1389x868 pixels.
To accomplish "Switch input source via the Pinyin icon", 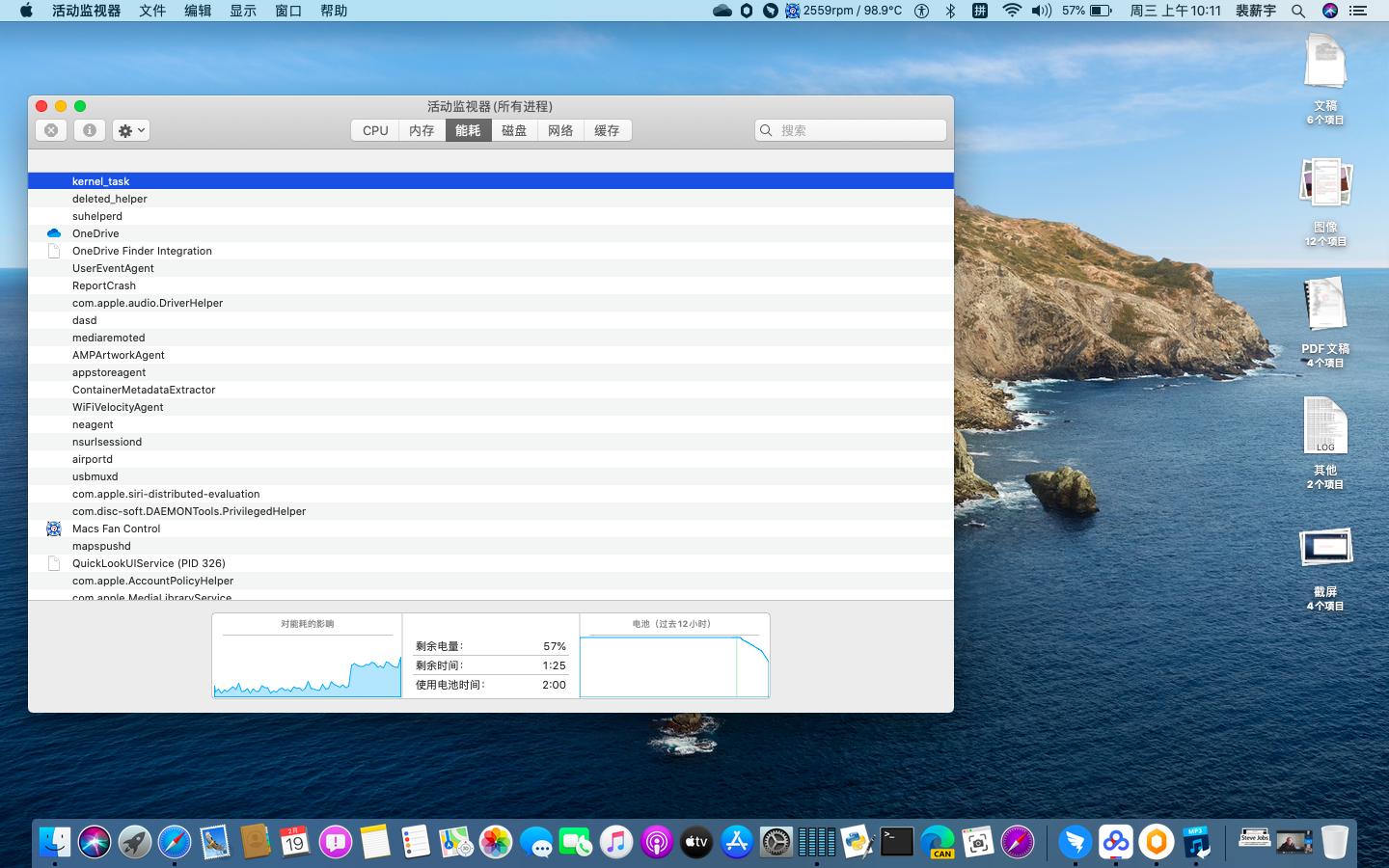I will (980, 11).
